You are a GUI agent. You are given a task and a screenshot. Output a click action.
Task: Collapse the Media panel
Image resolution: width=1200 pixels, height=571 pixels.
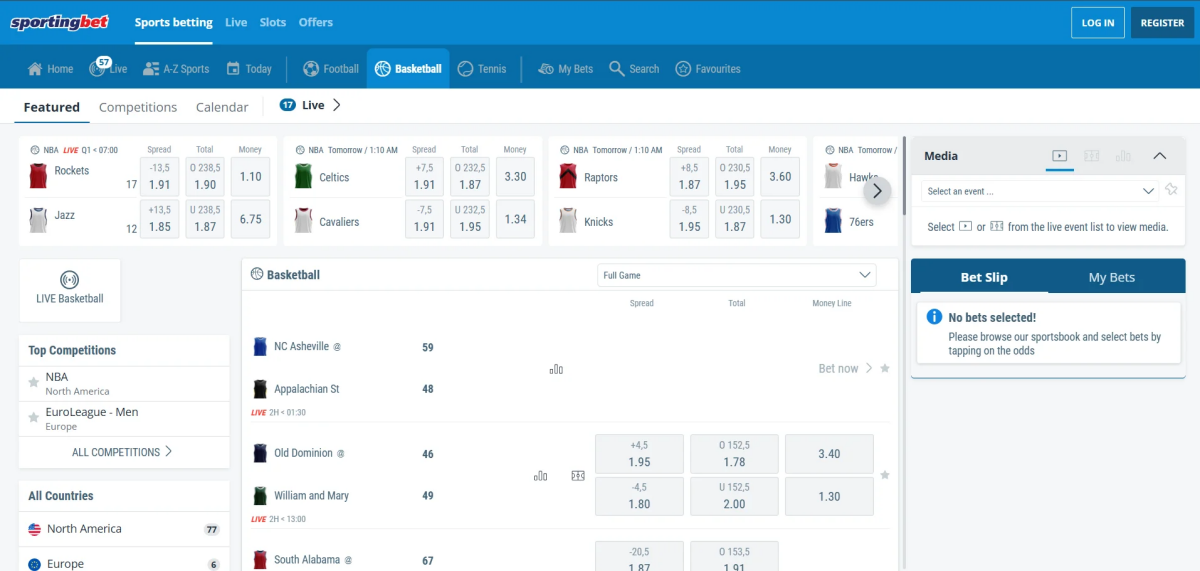pos(1160,156)
